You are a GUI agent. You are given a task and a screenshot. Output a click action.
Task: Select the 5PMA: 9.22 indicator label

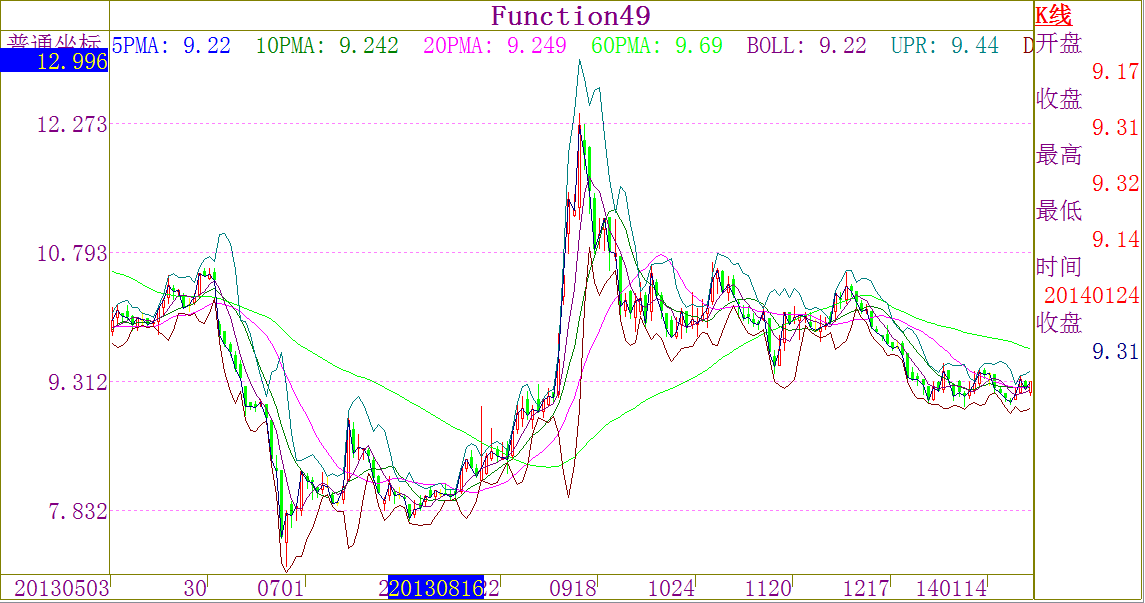pyautogui.click(x=171, y=45)
